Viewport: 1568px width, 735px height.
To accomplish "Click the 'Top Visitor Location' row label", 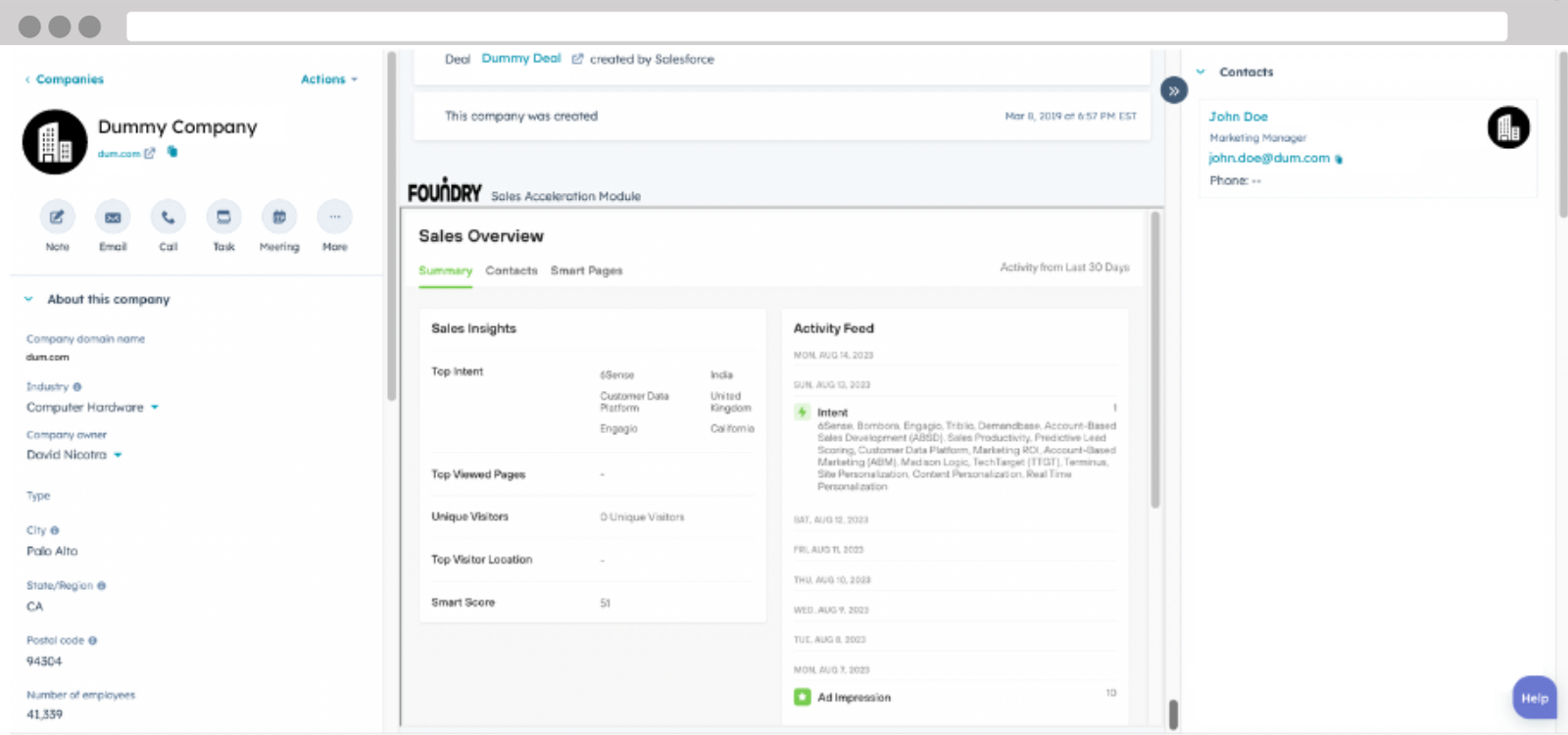I will [x=482, y=560].
